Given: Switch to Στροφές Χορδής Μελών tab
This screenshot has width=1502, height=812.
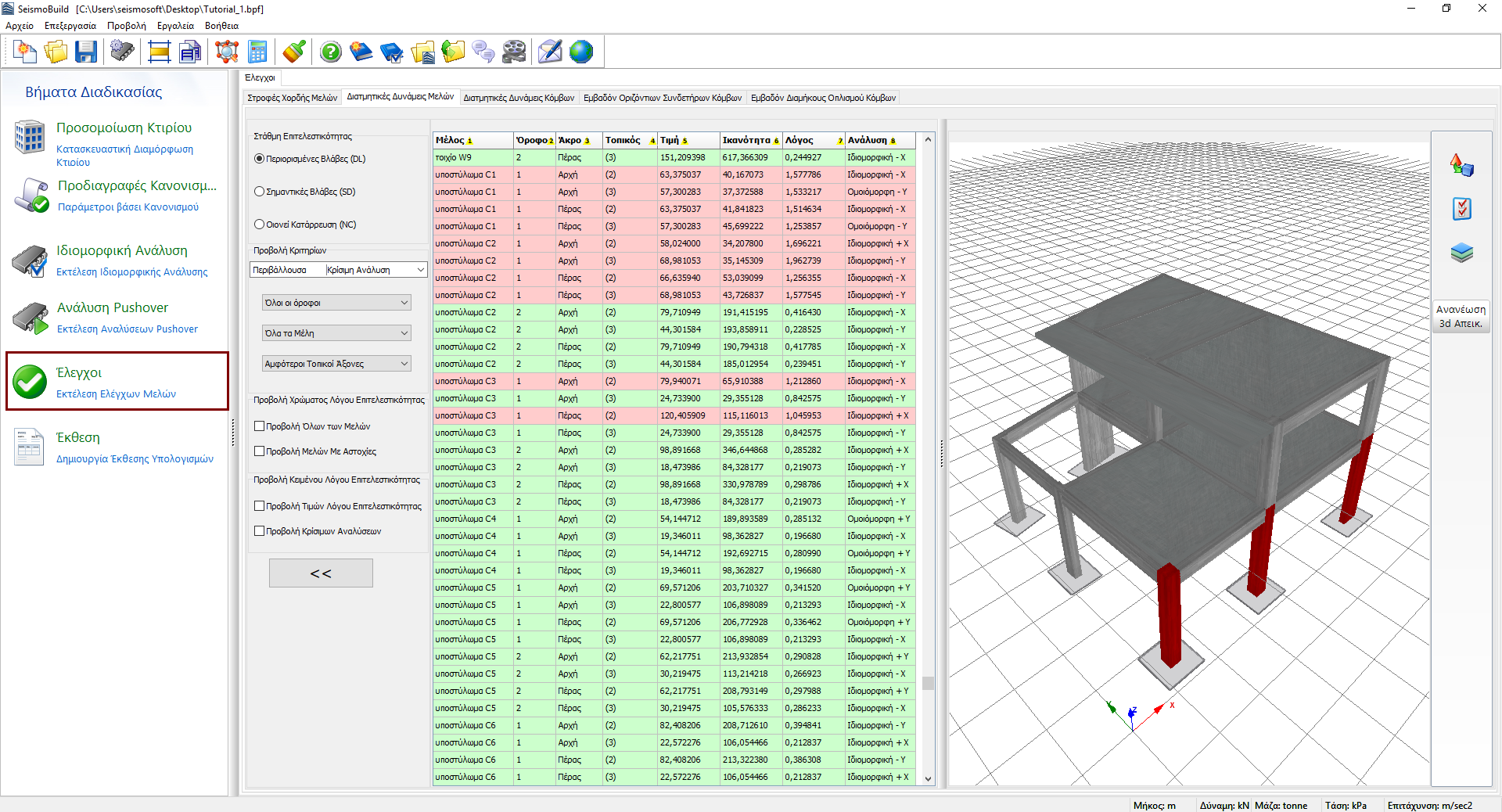Looking at the screenshot, I should [292, 98].
